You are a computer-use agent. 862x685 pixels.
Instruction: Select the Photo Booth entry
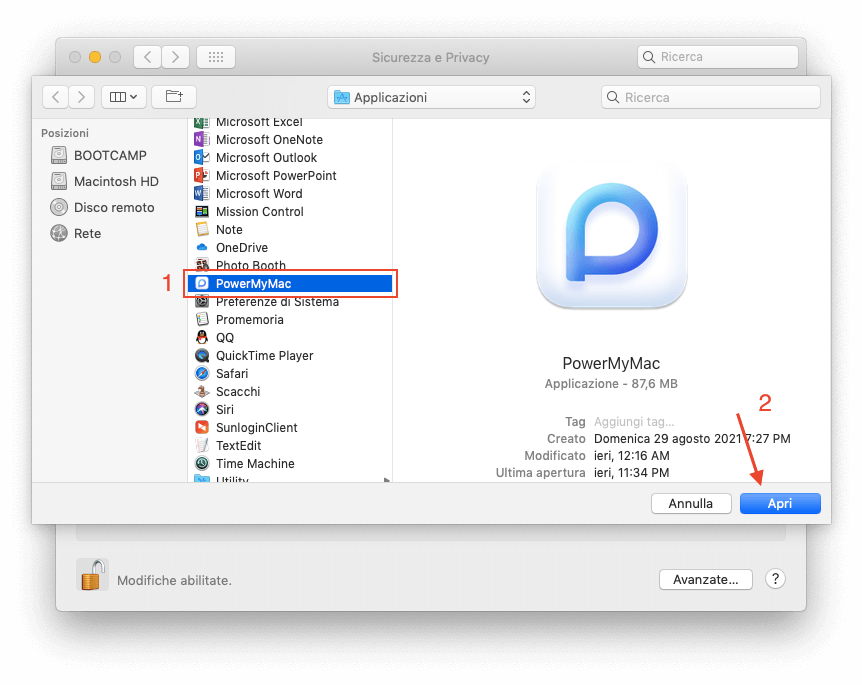pos(290,266)
